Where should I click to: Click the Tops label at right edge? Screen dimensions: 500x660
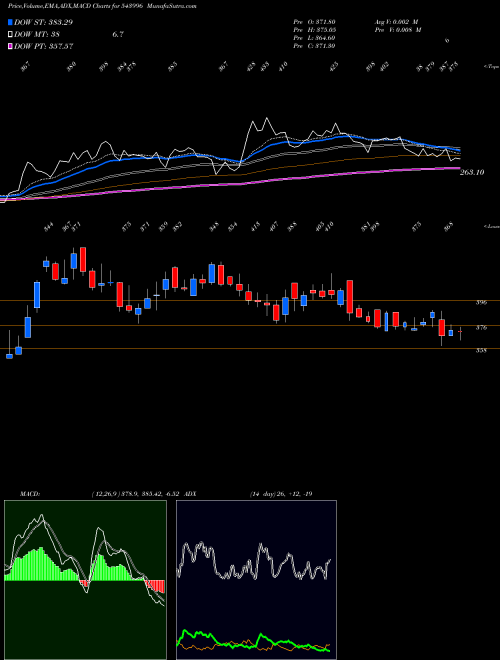click(491, 67)
